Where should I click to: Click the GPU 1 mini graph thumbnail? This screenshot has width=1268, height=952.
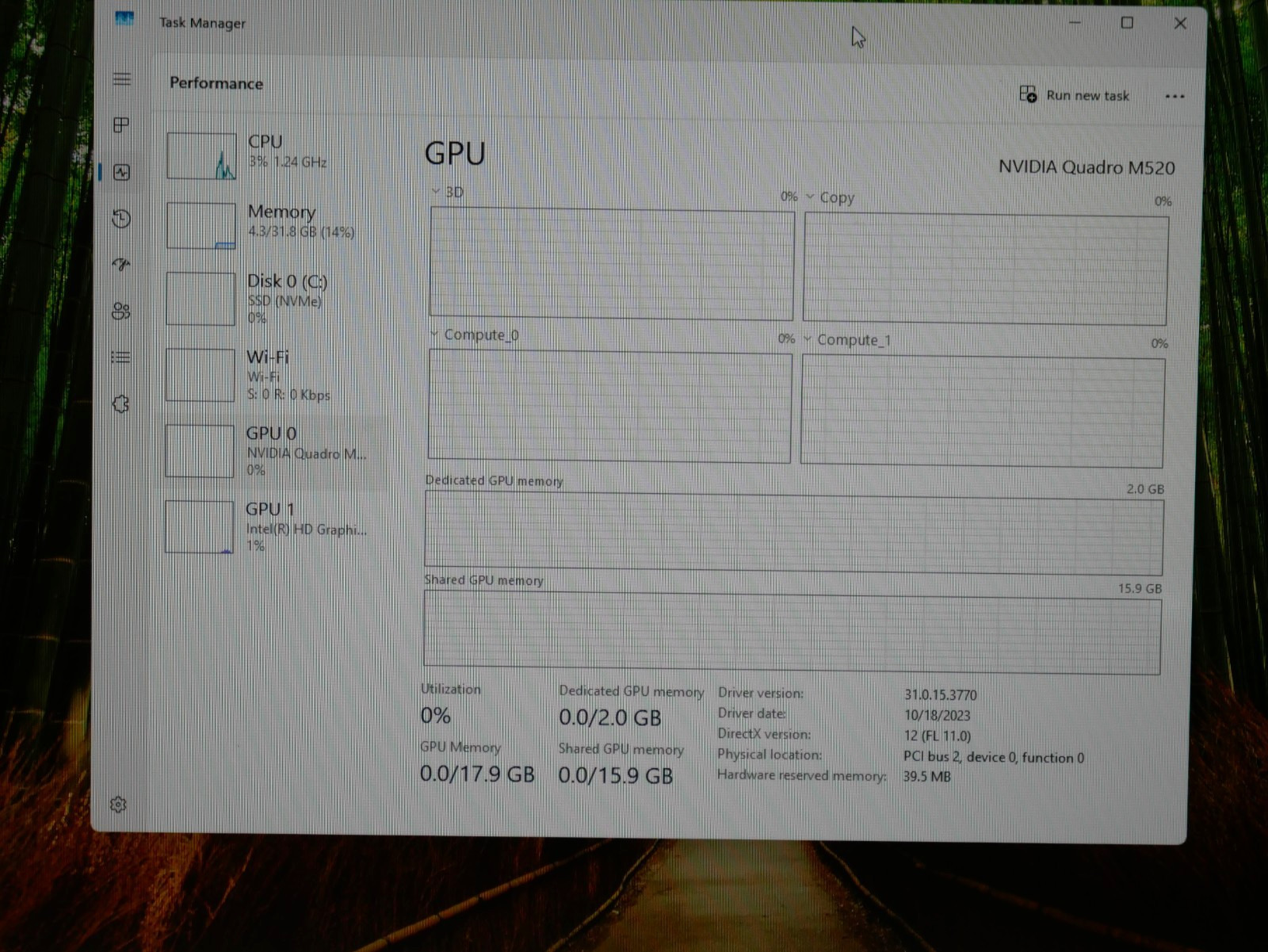tap(200, 527)
